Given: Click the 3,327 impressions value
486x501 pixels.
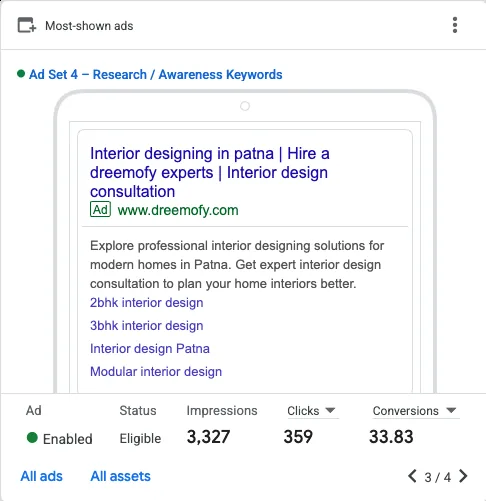Looking at the screenshot, I should click(x=208, y=437).
